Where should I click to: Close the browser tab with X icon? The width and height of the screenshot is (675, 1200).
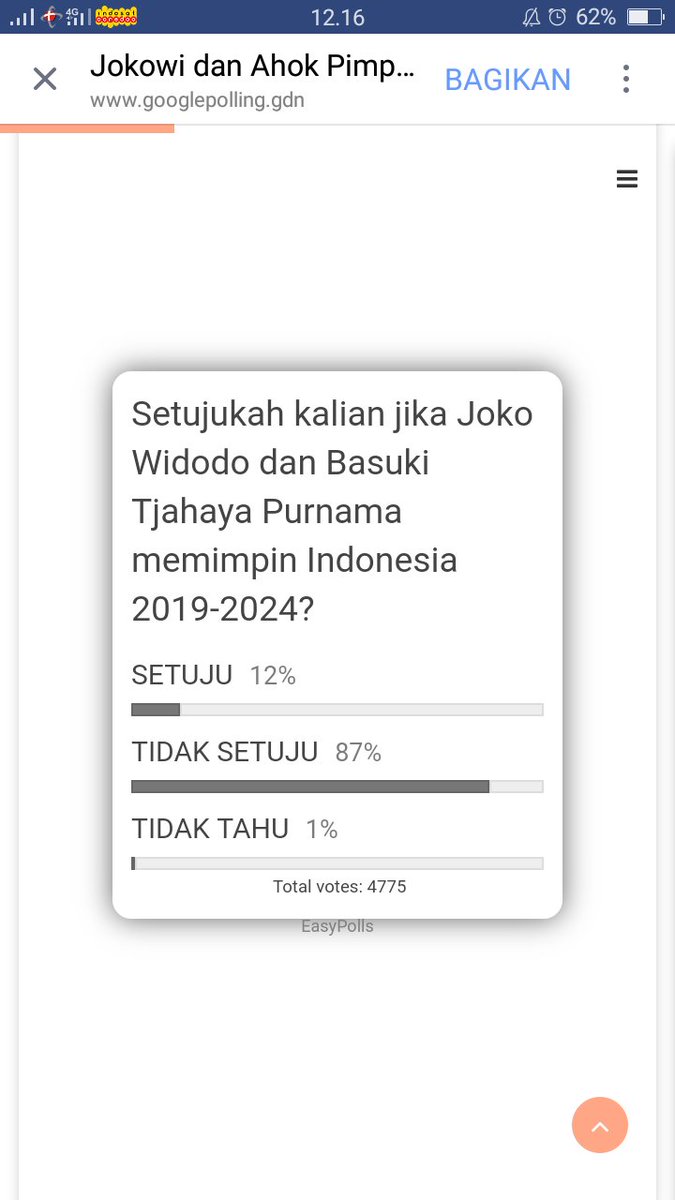click(x=45, y=80)
